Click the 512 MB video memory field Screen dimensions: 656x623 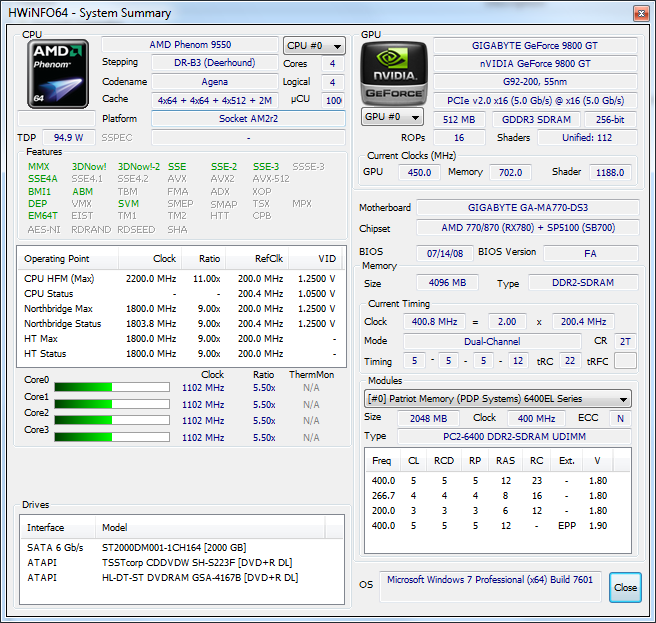click(x=459, y=120)
